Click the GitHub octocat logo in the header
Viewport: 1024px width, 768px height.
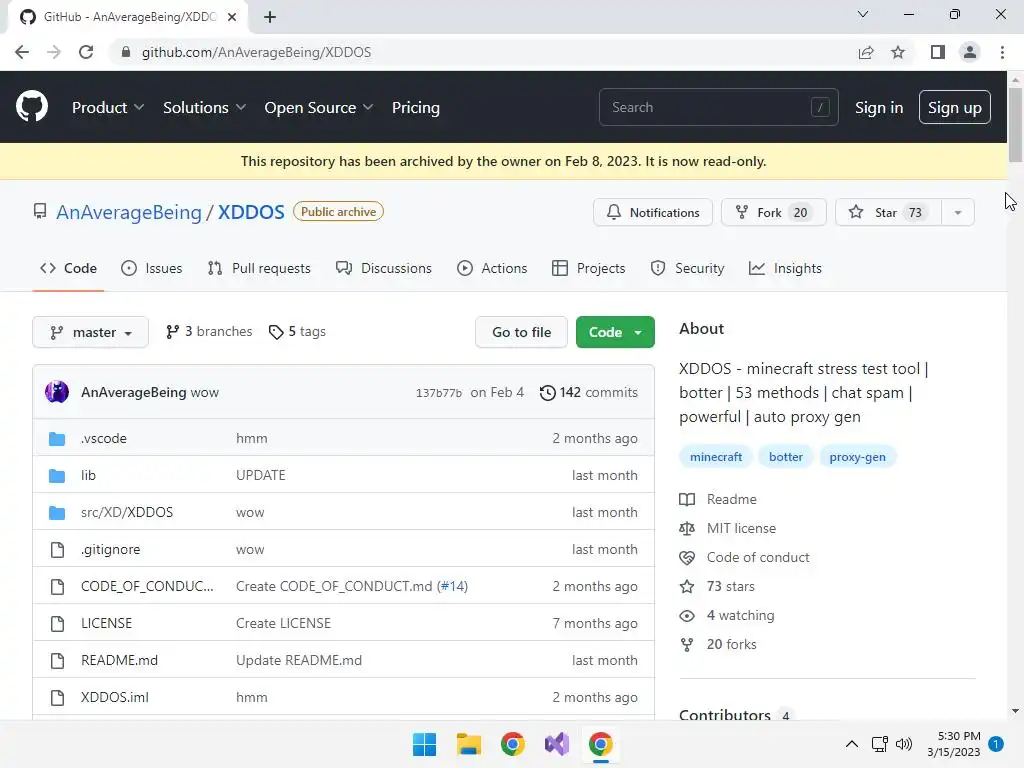31,107
